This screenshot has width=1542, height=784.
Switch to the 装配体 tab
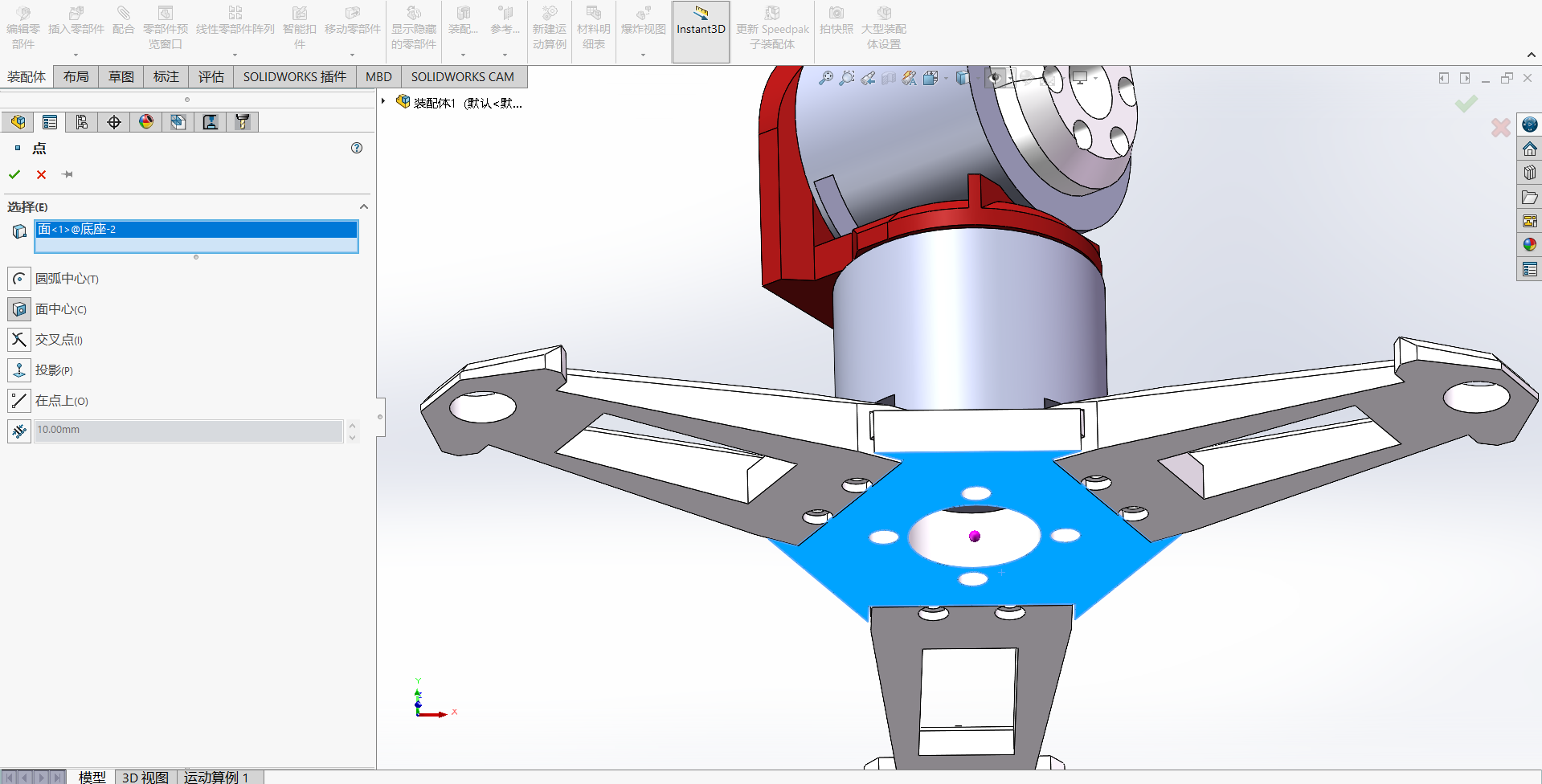tap(27, 77)
